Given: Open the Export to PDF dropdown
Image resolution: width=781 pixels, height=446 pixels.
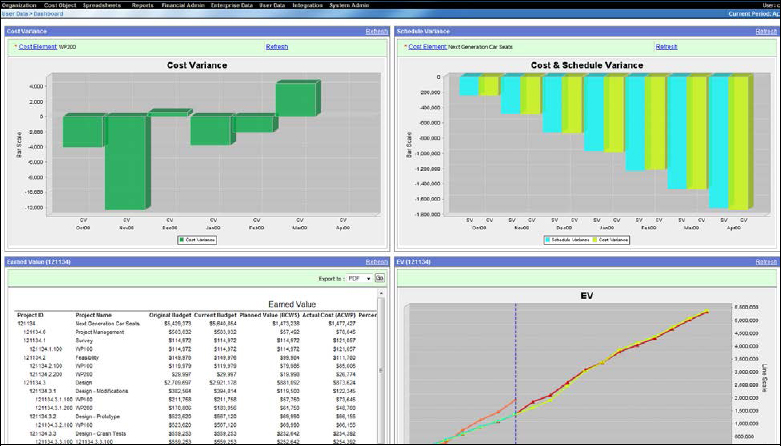Looking at the screenshot, I should pyautogui.click(x=360, y=279).
